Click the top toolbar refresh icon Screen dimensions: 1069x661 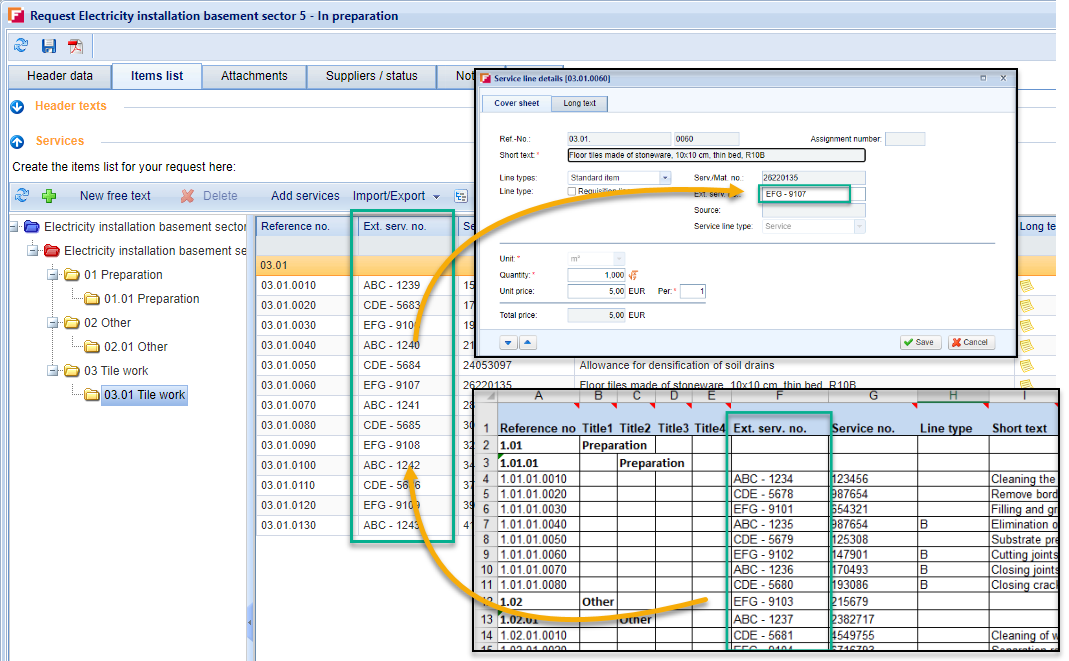coord(21,46)
